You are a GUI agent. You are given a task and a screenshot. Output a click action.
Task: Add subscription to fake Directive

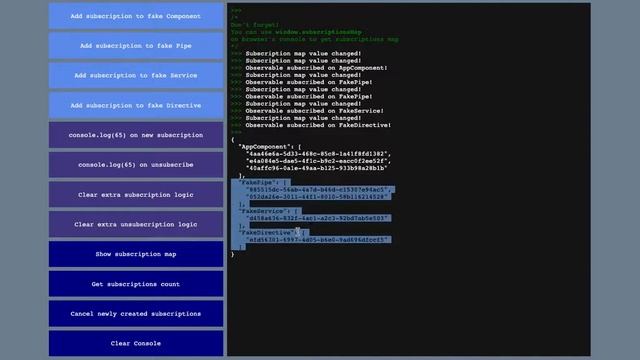coord(136,105)
